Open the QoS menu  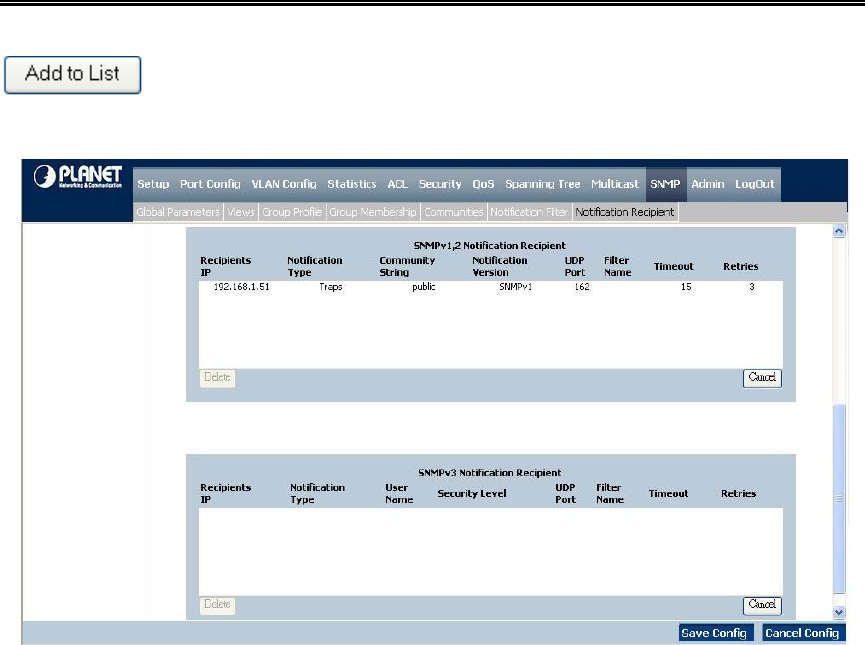click(483, 184)
